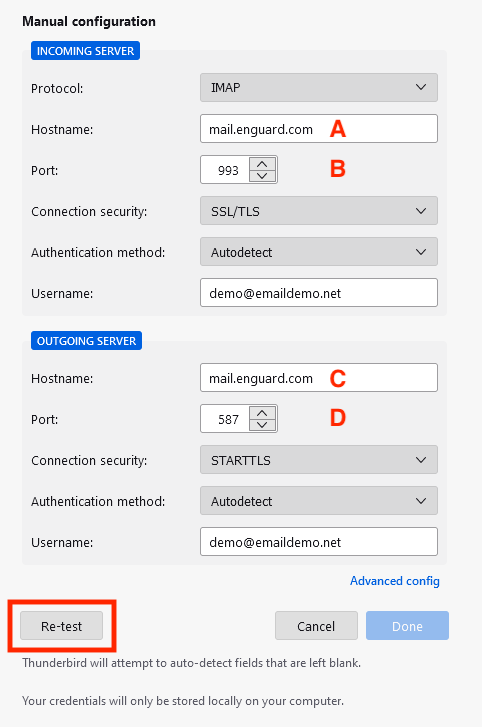Select the INCOMING SERVER label
This screenshot has height=727, width=482.
click(x=85, y=51)
